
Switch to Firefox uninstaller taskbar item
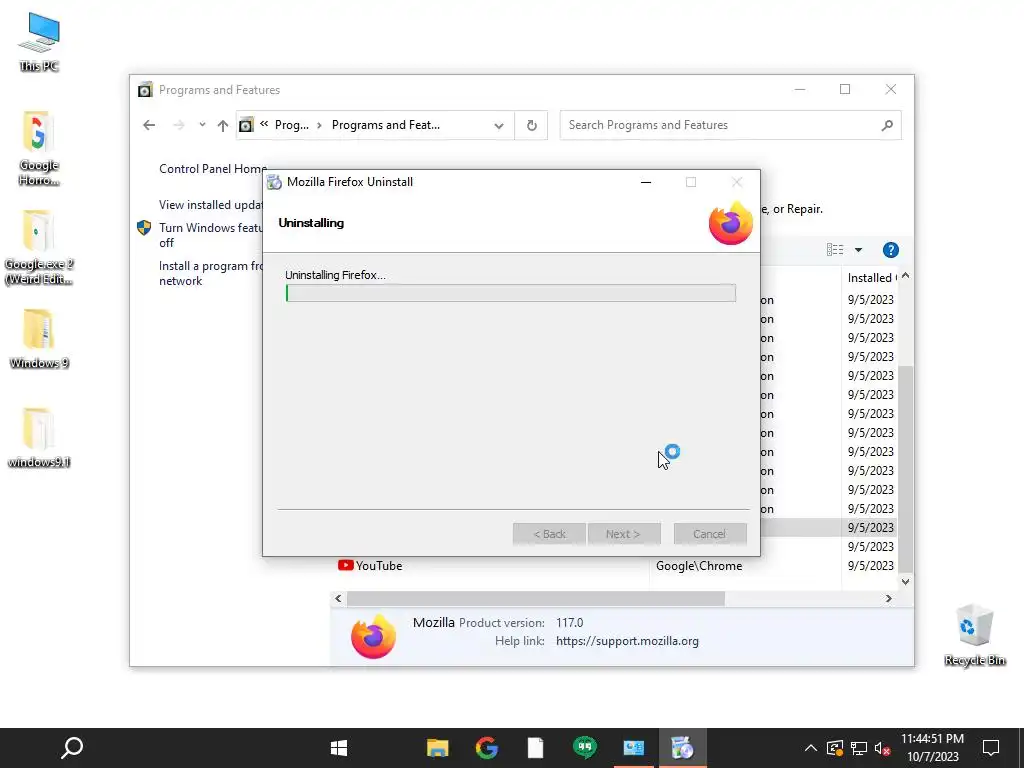coord(682,748)
